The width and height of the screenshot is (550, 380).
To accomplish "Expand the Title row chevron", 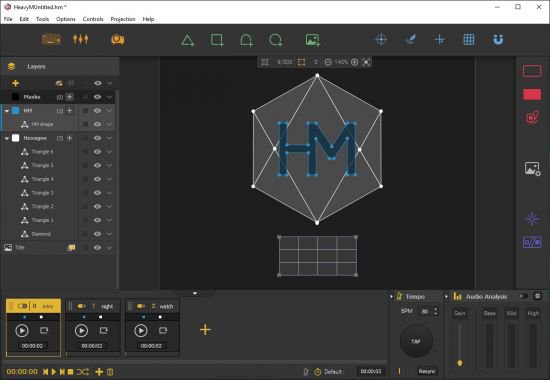I will (x=109, y=247).
